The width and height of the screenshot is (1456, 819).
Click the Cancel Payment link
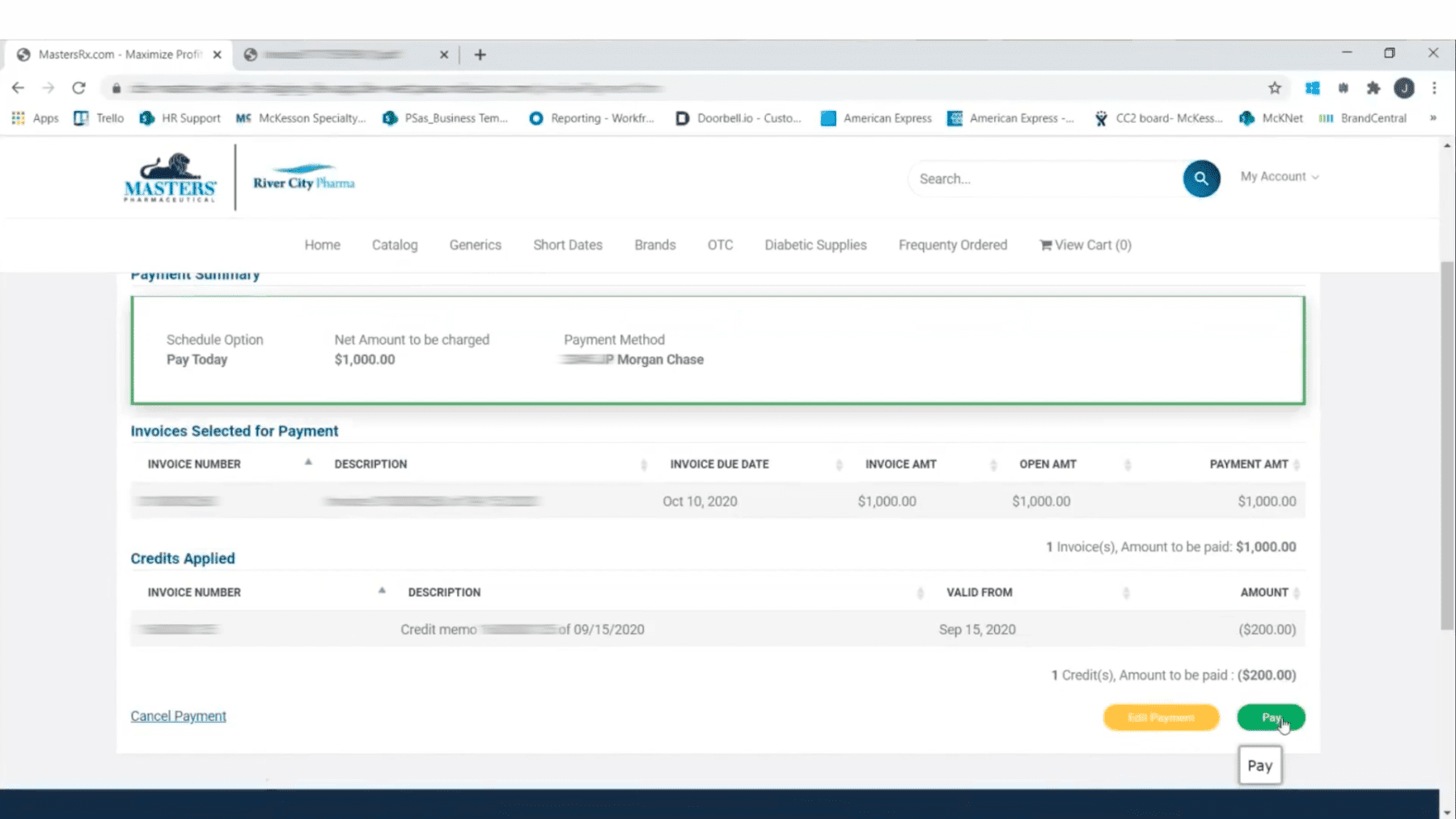coord(178,716)
